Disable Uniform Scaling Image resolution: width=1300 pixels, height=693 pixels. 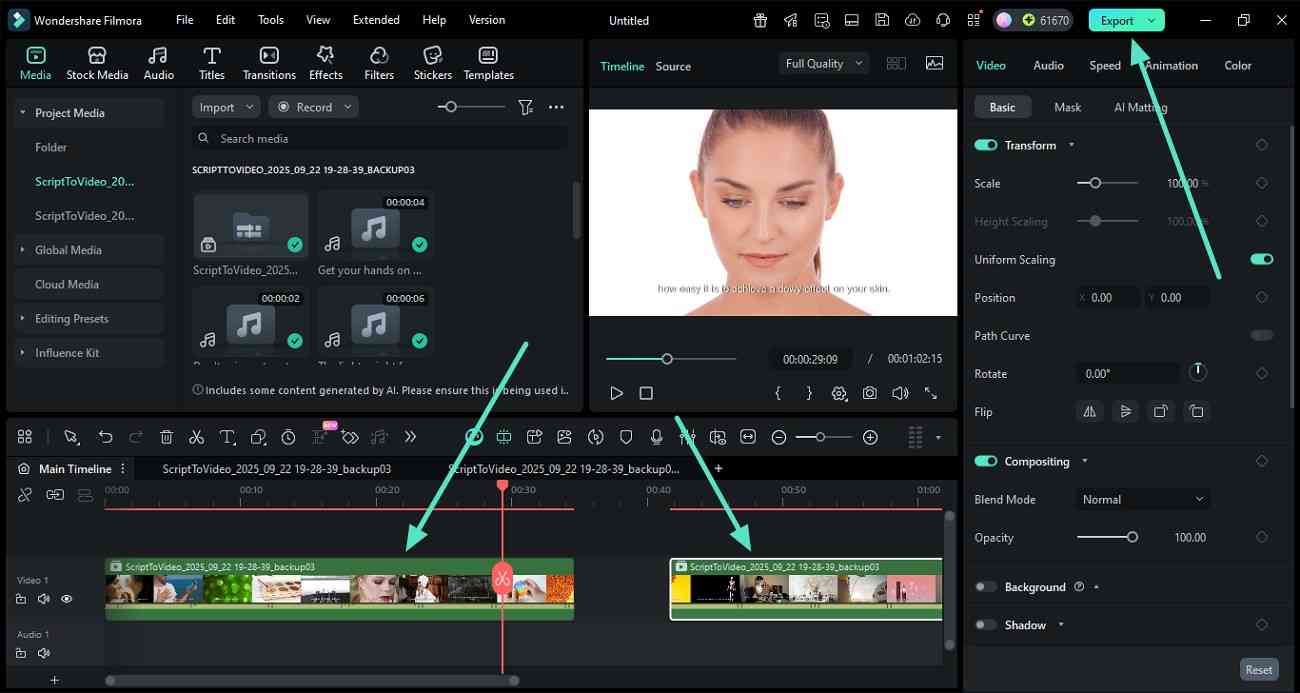(x=1261, y=259)
